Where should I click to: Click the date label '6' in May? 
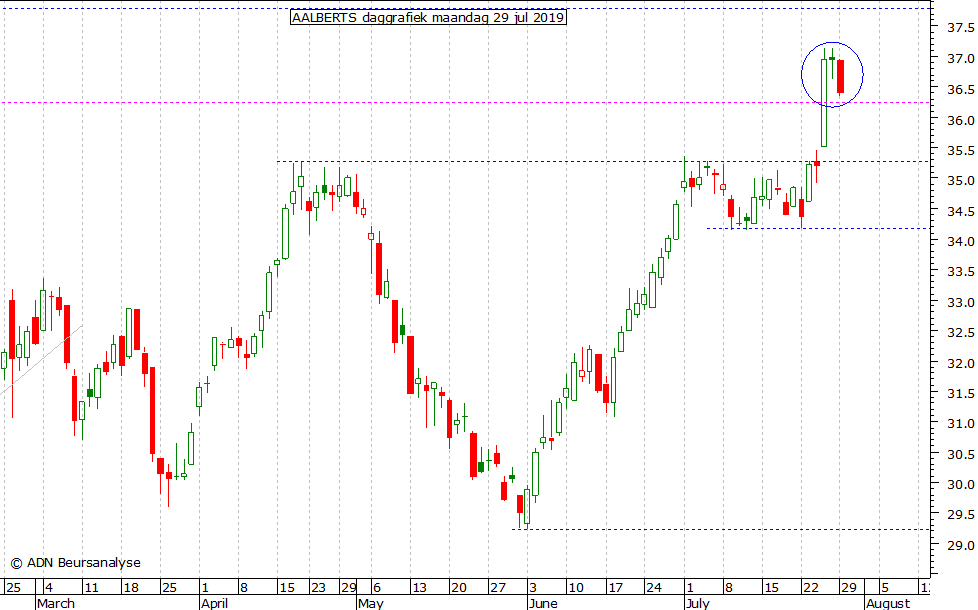[x=377, y=588]
